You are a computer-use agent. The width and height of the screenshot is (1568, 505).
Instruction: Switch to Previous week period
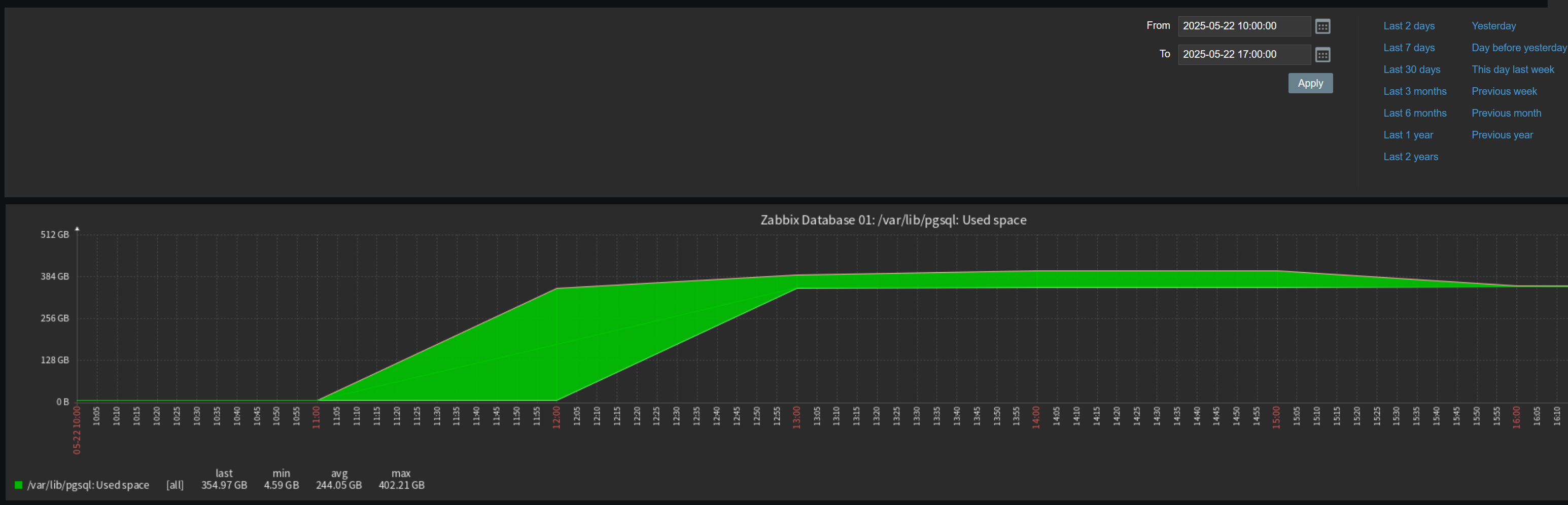1504,92
